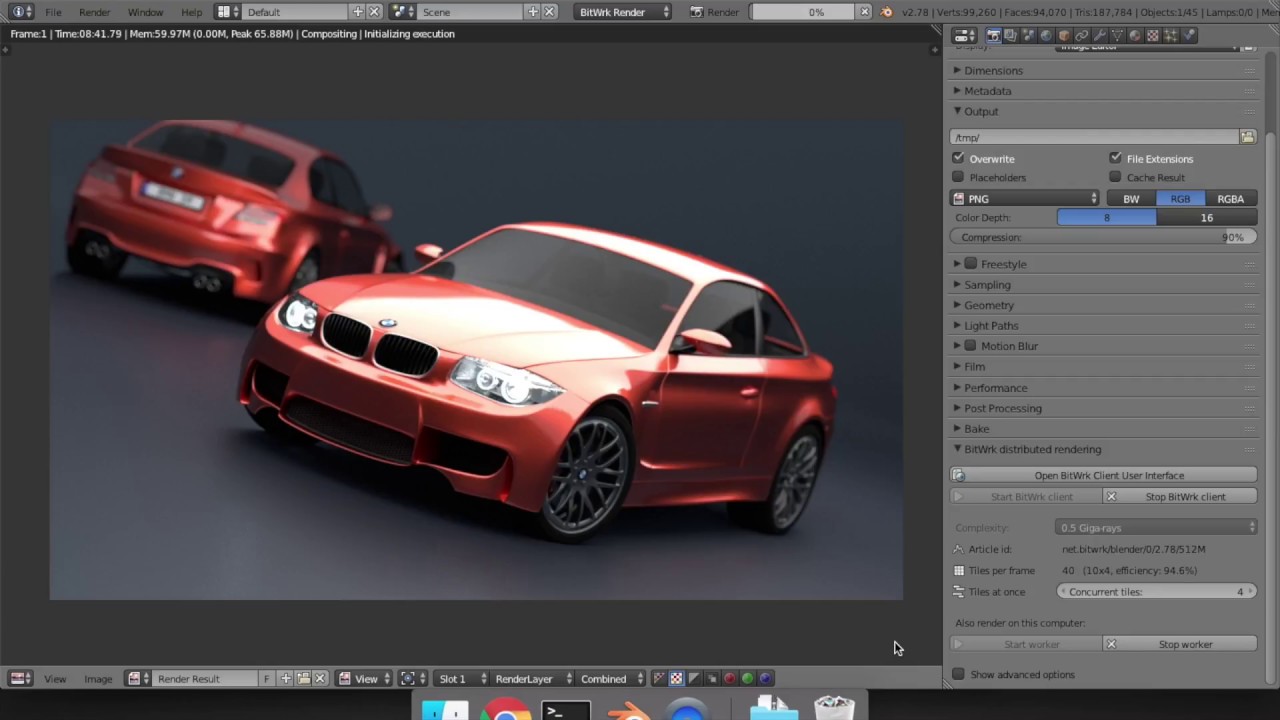The image size is (1280, 720).
Task: Open the Mesh Data properties tab (triangle icon)
Action: [x=1118, y=35]
